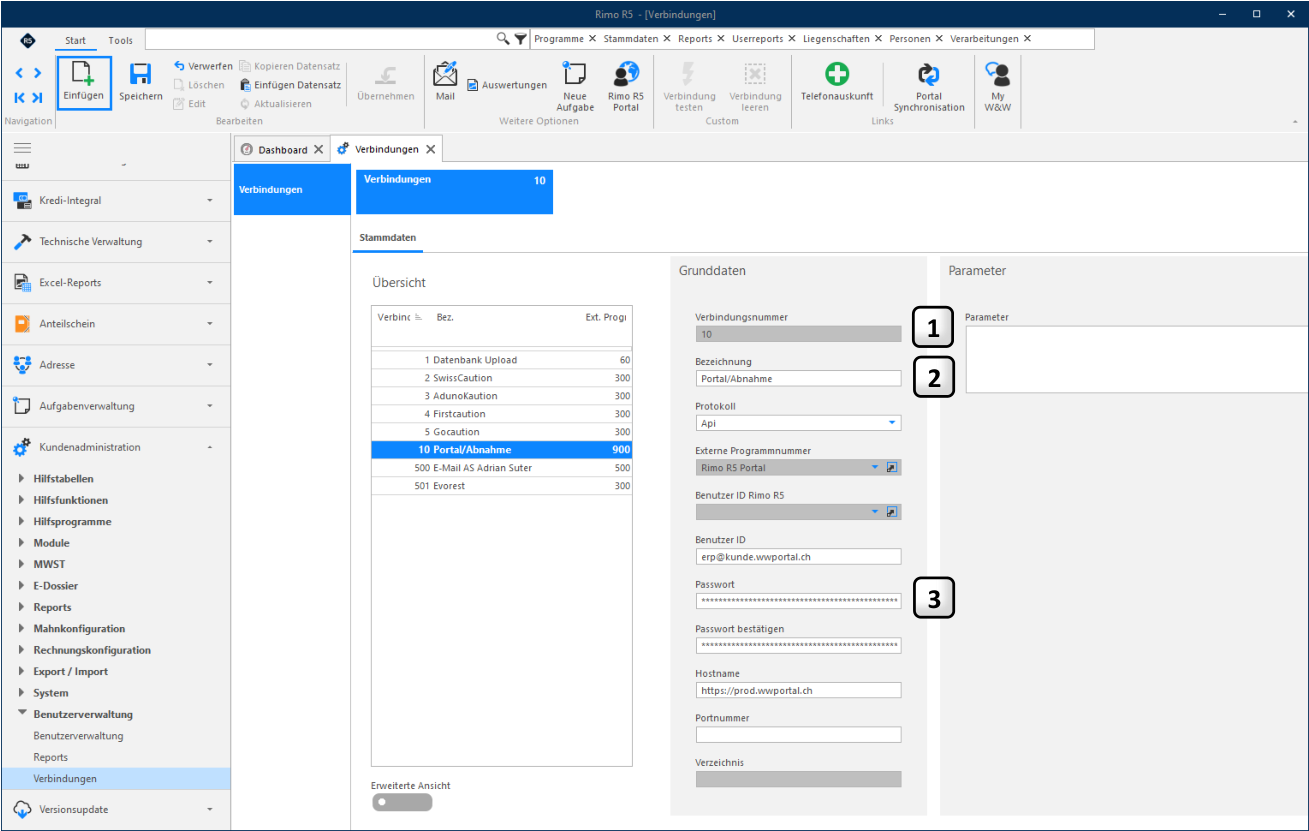Switch to the Tools ribbon tab
This screenshot has width=1309, height=831.
click(x=120, y=40)
